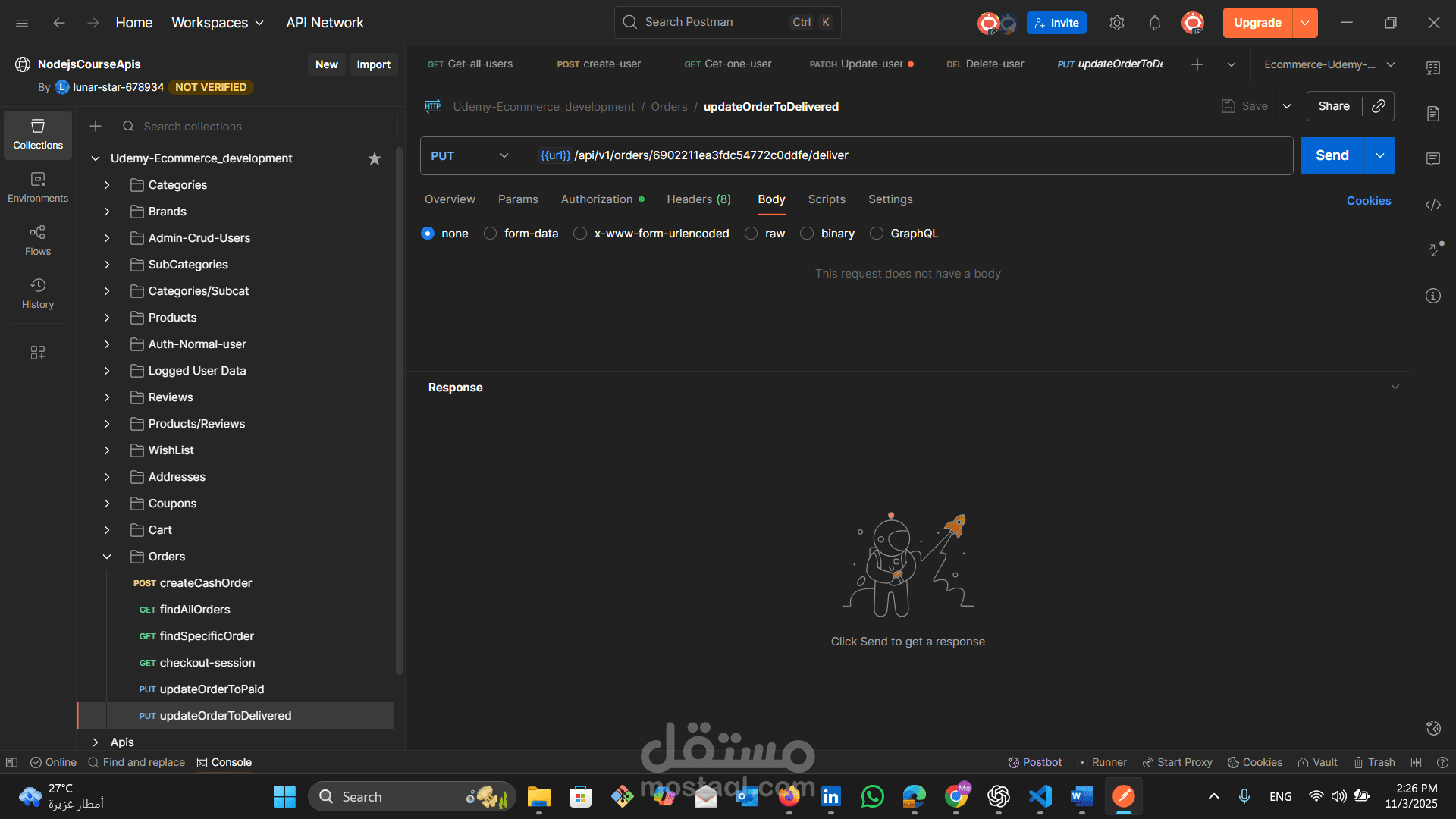Open the Environments sidebar panel
This screenshot has width=1456, height=819.
[x=38, y=187]
